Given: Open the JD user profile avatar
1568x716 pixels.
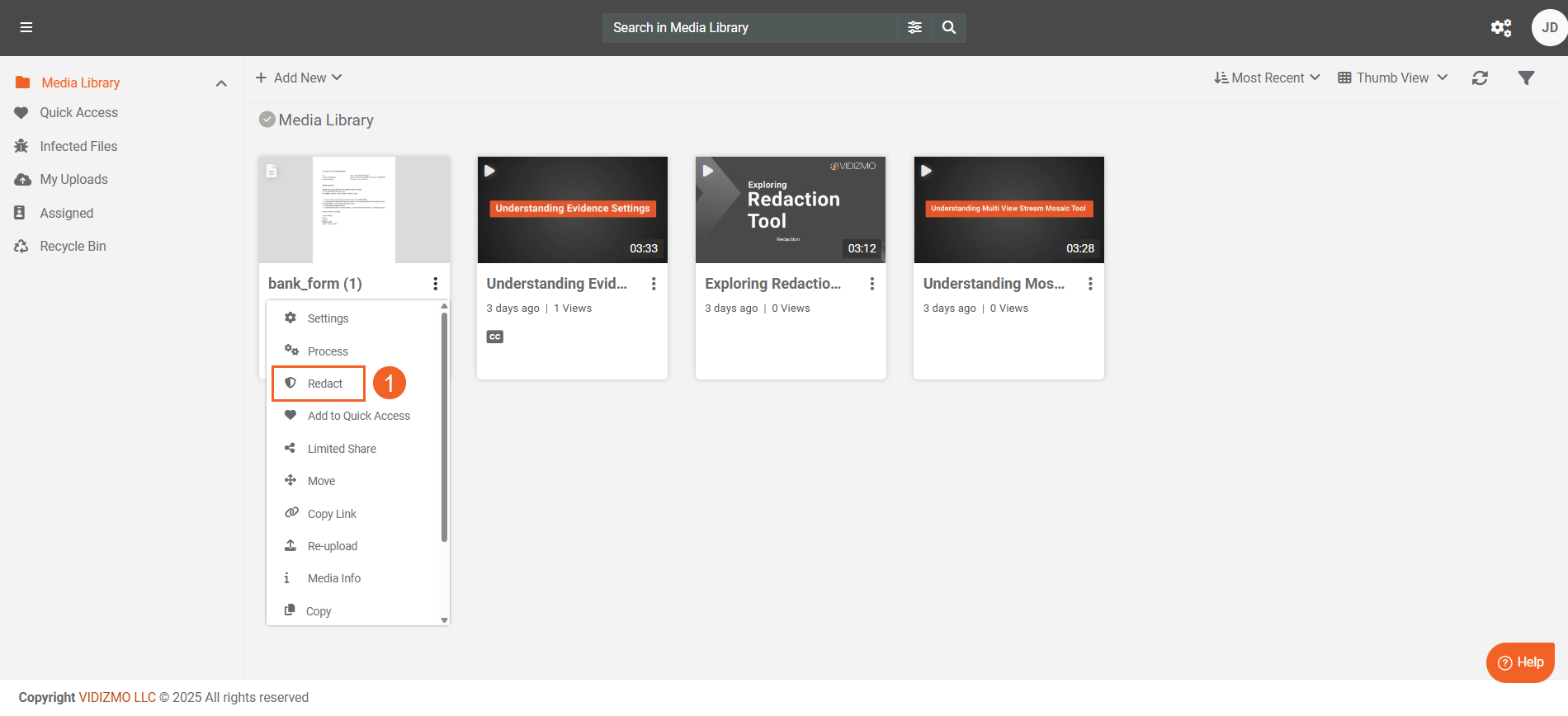Looking at the screenshot, I should click(x=1549, y=28).
